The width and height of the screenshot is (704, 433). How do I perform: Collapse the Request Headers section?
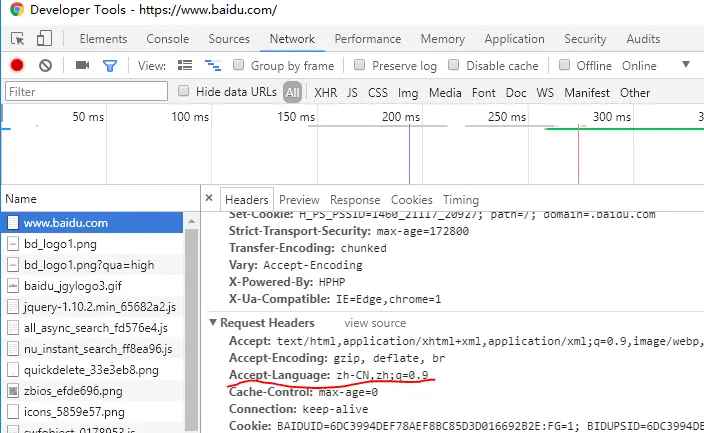pyautogui.click(x=213, y=323)
